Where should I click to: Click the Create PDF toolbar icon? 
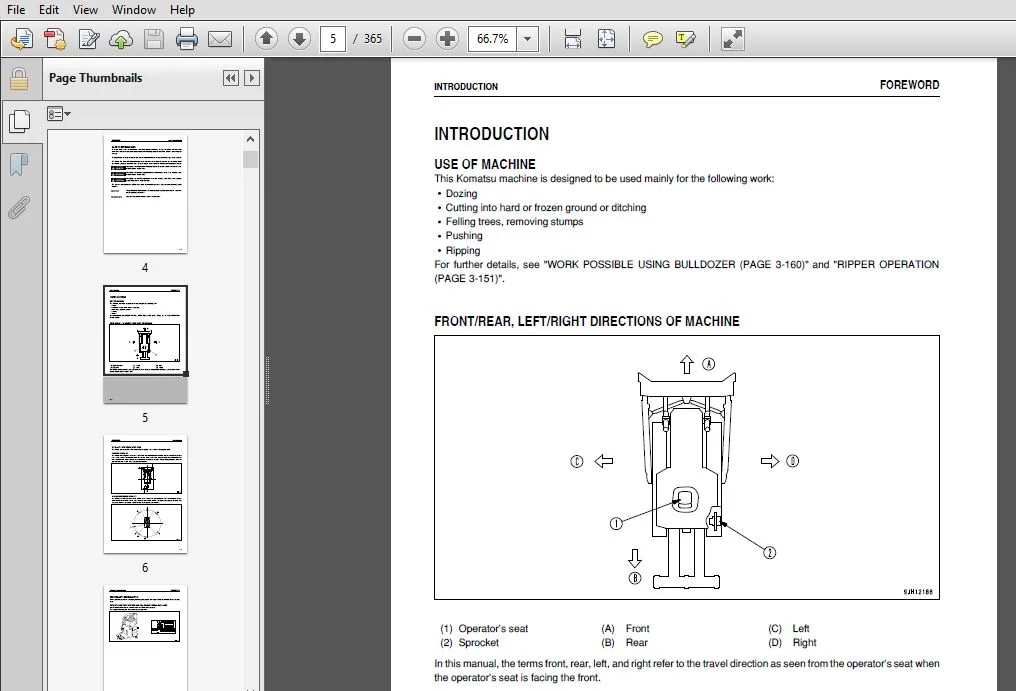(x=55, y=39)
